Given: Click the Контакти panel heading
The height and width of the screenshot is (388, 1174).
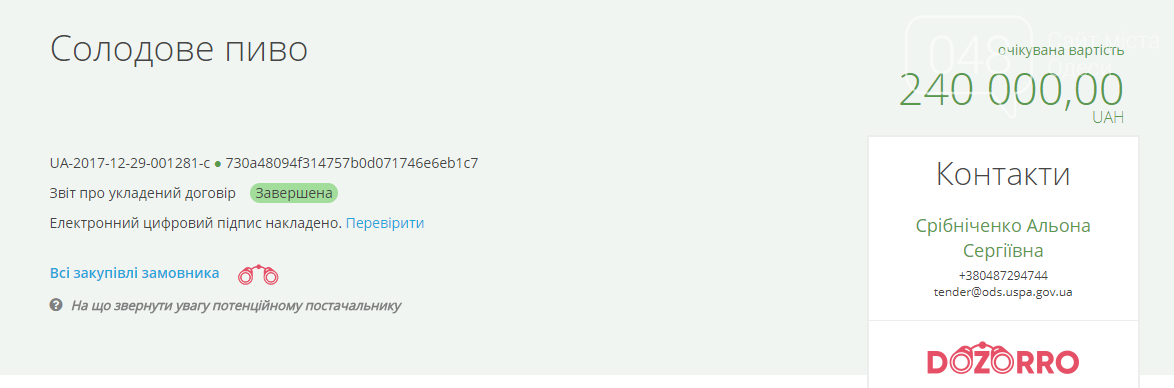Looking at the screenshot, I should [x=1003, y=175].
